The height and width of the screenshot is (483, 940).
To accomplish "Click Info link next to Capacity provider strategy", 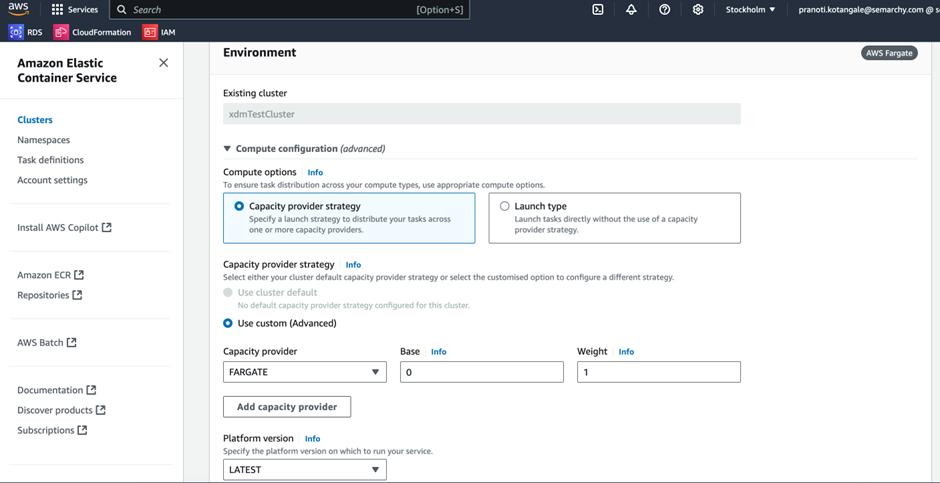I will [353, 264].
